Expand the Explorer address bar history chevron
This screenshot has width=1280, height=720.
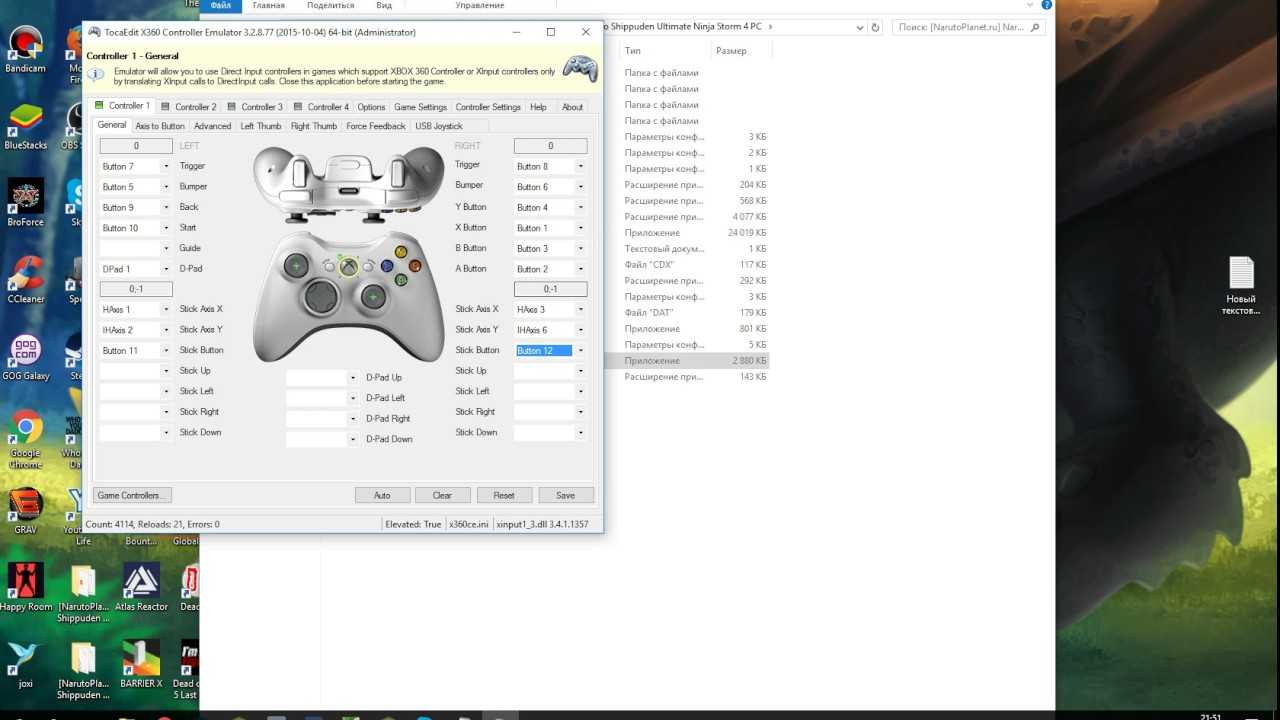[859, 28]
